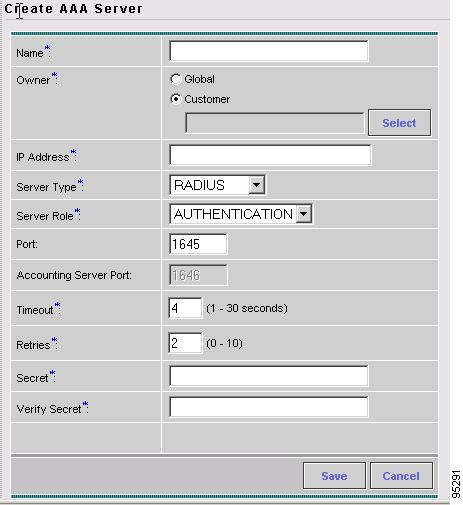Click the Select customer button
The height and width of the screenshot is (505, 463).
[x=399, y=123]
